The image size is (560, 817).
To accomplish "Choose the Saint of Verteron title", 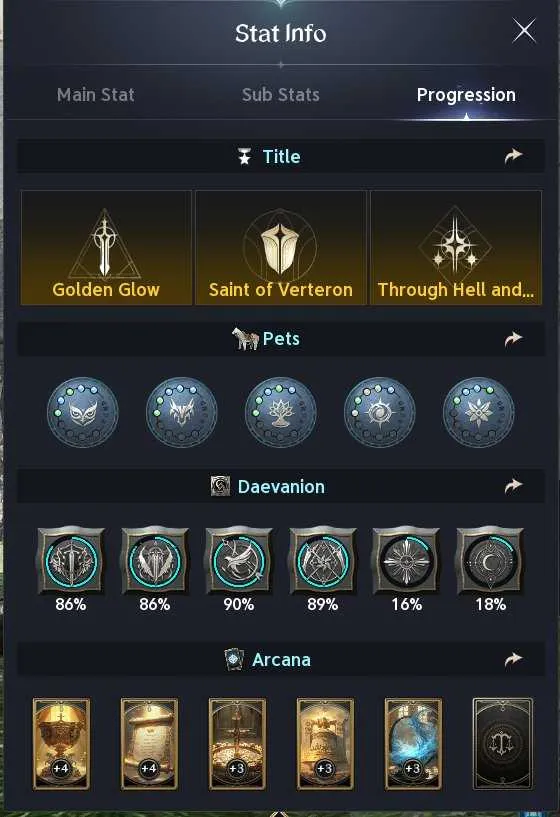I will coord(281,247).
